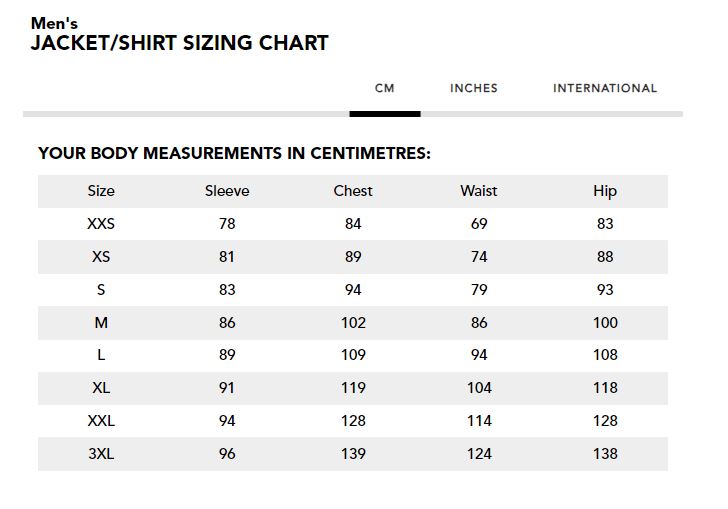Click the Jacket/Shirt Sizing Chart heading

click(x=179, y=43)
